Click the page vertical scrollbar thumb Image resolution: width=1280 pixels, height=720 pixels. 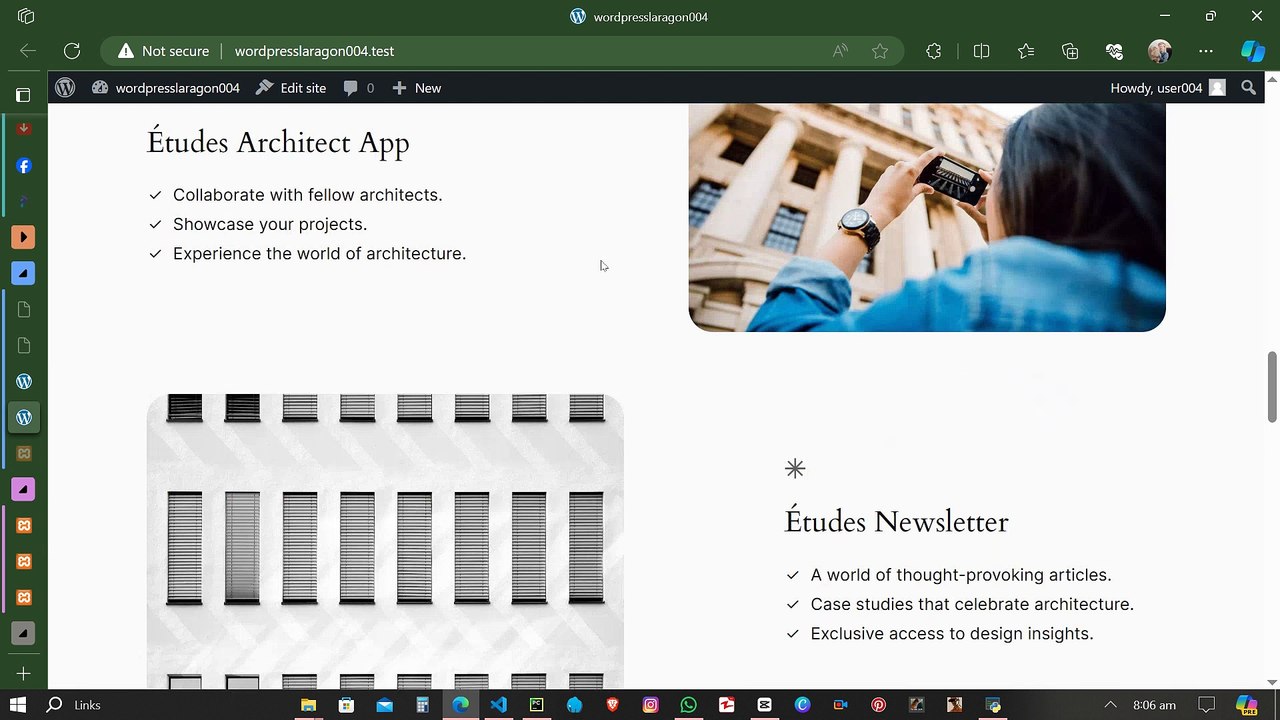(1272, 387)
